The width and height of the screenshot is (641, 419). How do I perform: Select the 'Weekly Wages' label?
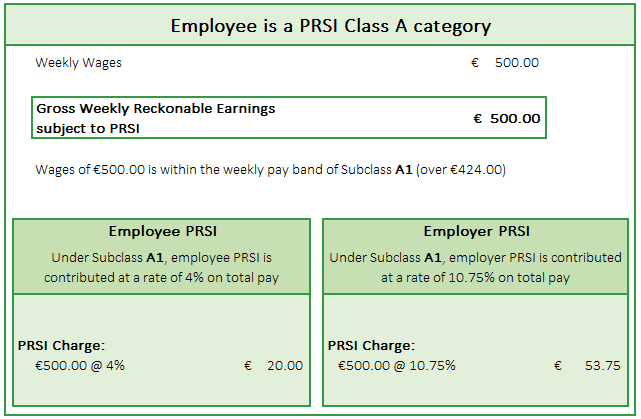coord(79,62)
